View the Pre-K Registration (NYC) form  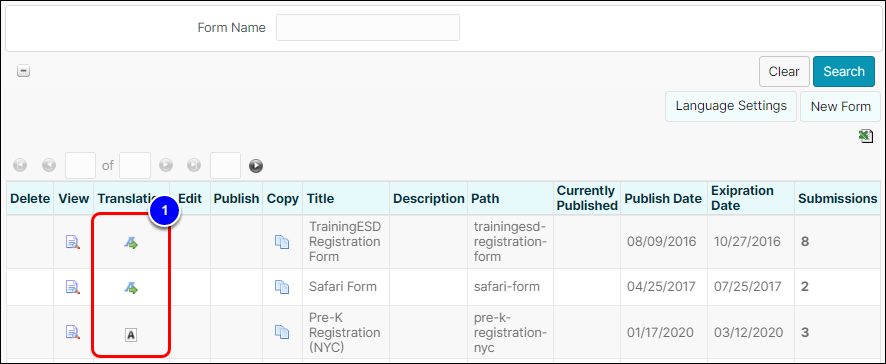pos(73,332)
